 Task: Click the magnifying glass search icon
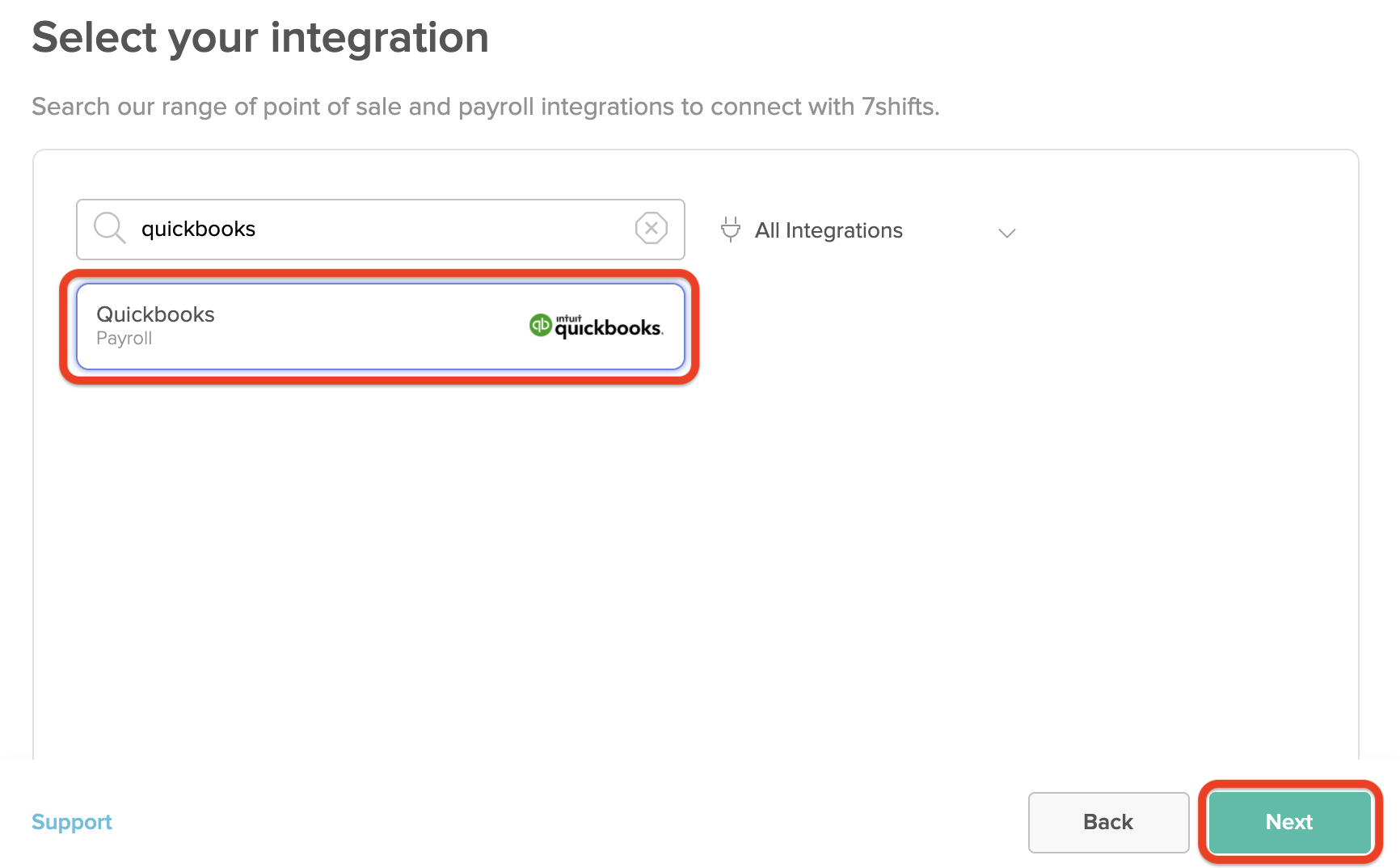(109, 229)
